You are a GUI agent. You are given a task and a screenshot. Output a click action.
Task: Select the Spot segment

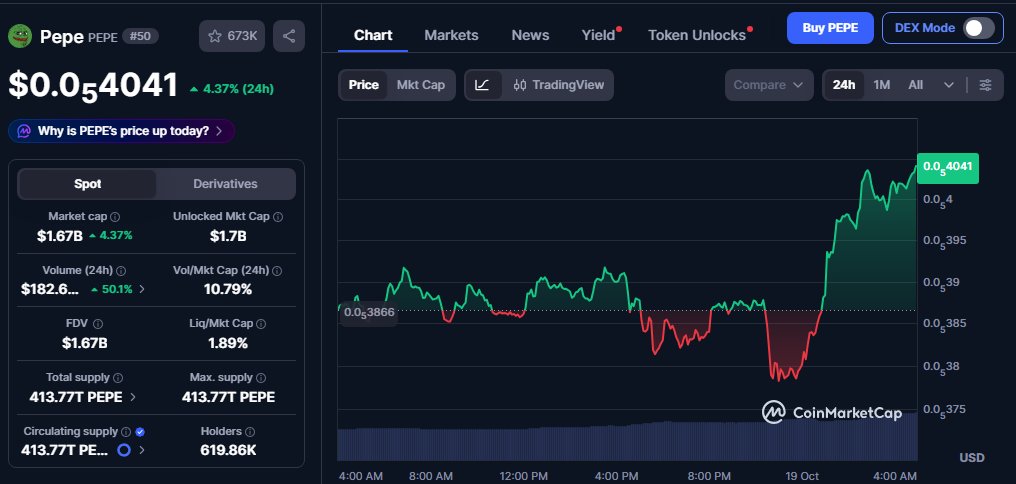(x=87, y=184)
